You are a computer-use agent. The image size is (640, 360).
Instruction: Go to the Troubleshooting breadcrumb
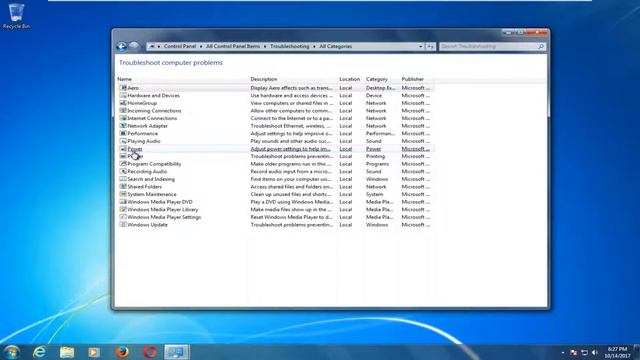pos(289,47)
